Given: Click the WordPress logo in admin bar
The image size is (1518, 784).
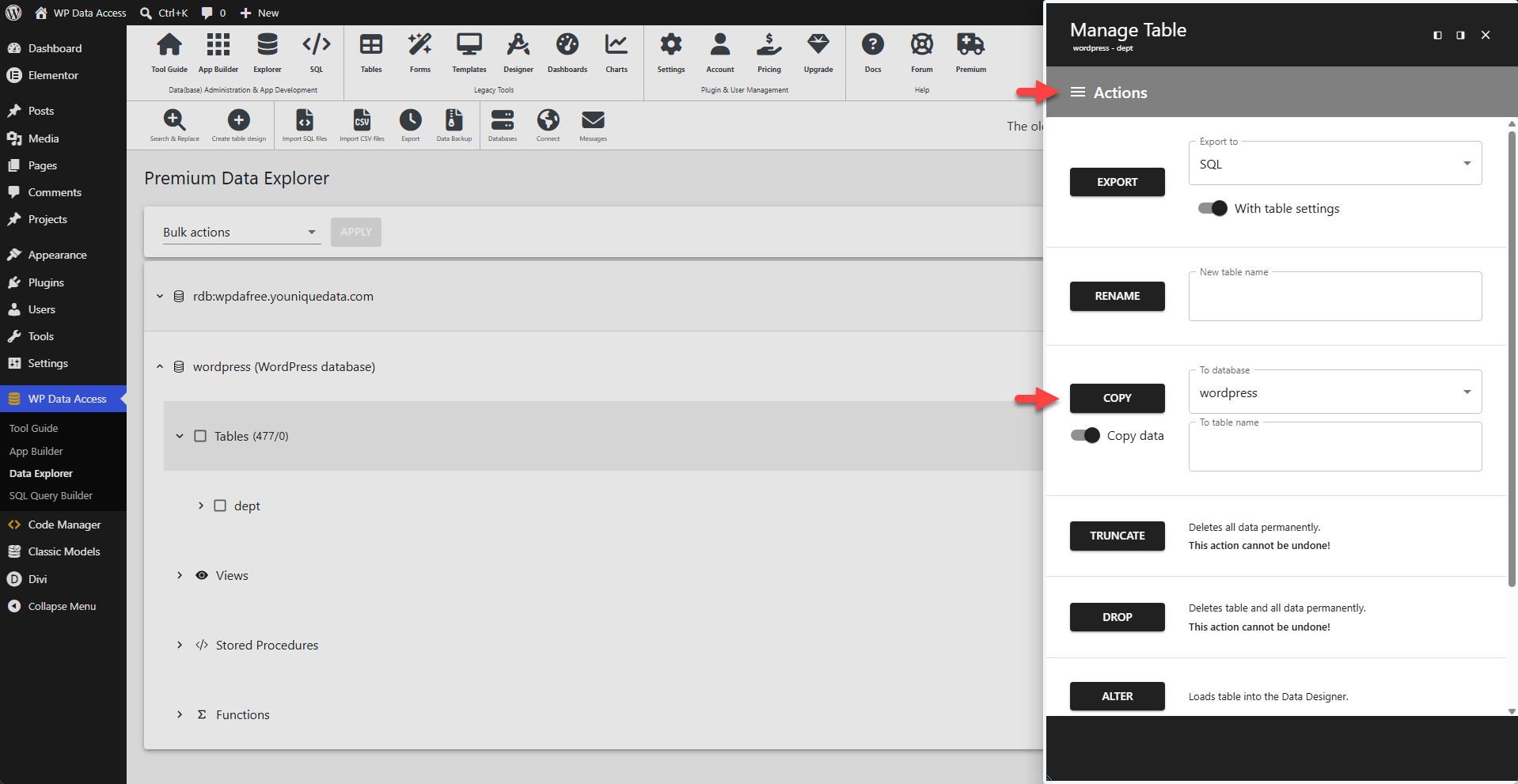Looking at the screenshot, I should click(13, 13).
